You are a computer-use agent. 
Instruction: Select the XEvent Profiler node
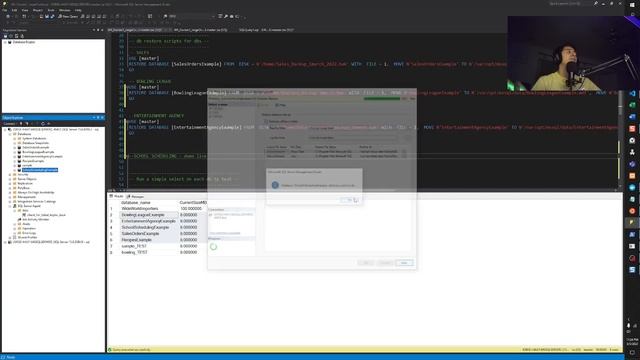click(27, 237)
